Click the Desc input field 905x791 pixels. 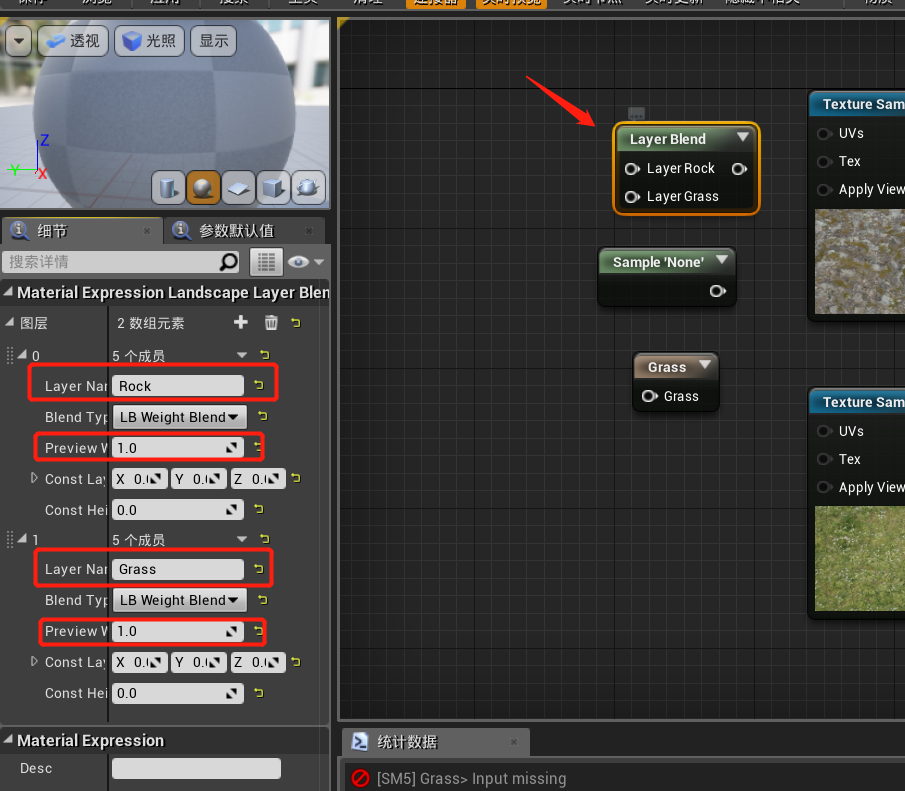[196, 768]
